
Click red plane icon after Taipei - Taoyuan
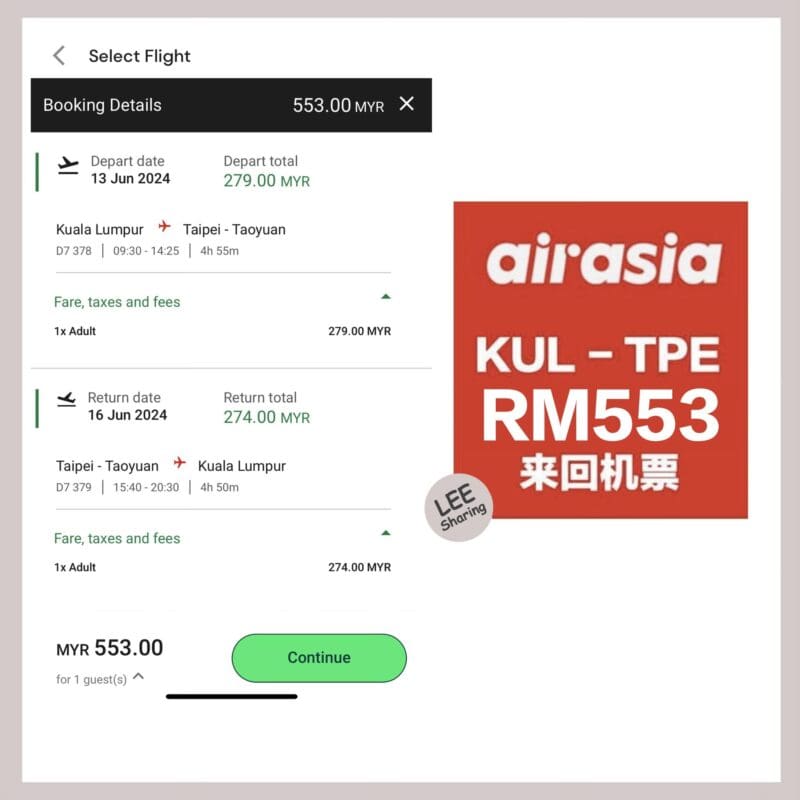coord(179,462)
